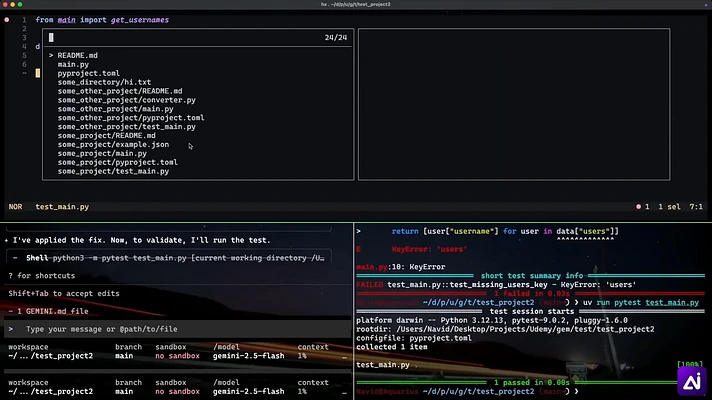This screenshot has height=400, width=712.
Task: Click 'no sandbox' in the bottom status row
Action: tap(178, 391)
